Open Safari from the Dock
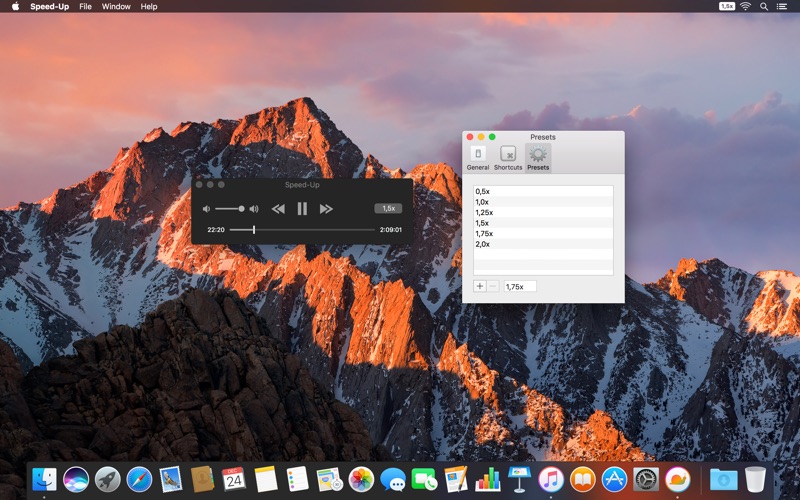This screenshot has height=500, width=800. [139, 479]
